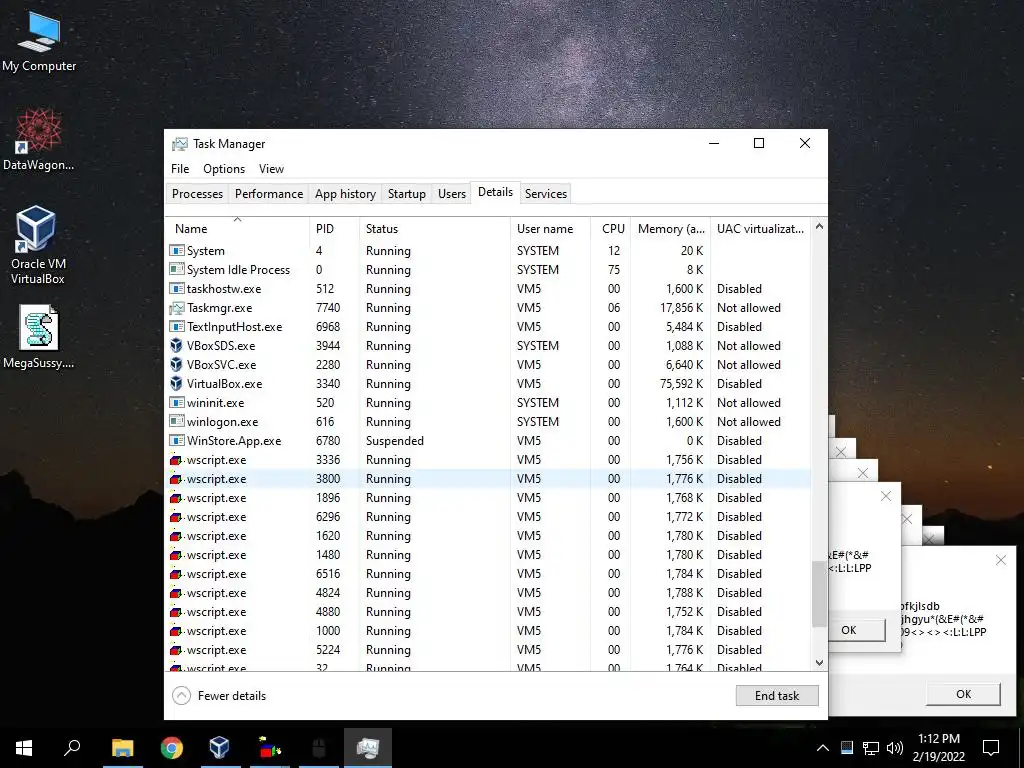Sort by UAC virtualization column header
The width and height of the screenshot is (1024, 768).
point(760,229)
